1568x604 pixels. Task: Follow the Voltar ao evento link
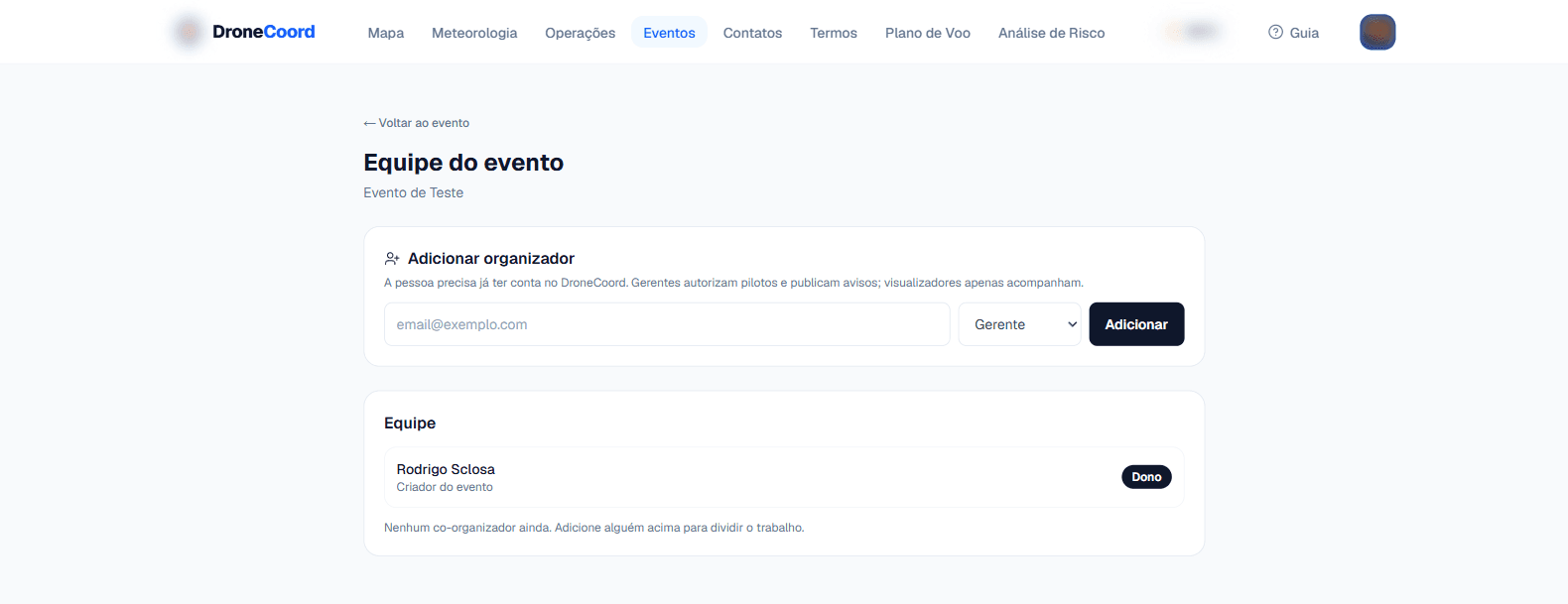(x=417, y=123)
